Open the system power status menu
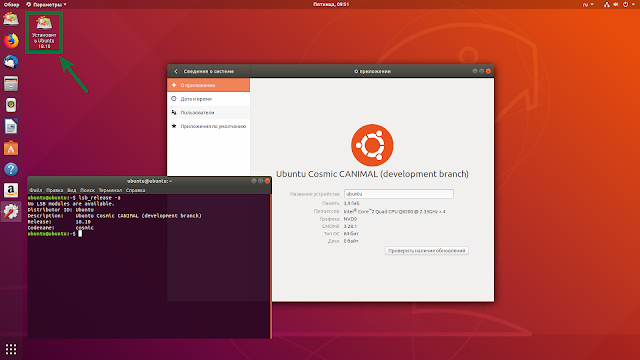This screenshot has height=360, width=640. pyautogui.click(x=628, y=4)
